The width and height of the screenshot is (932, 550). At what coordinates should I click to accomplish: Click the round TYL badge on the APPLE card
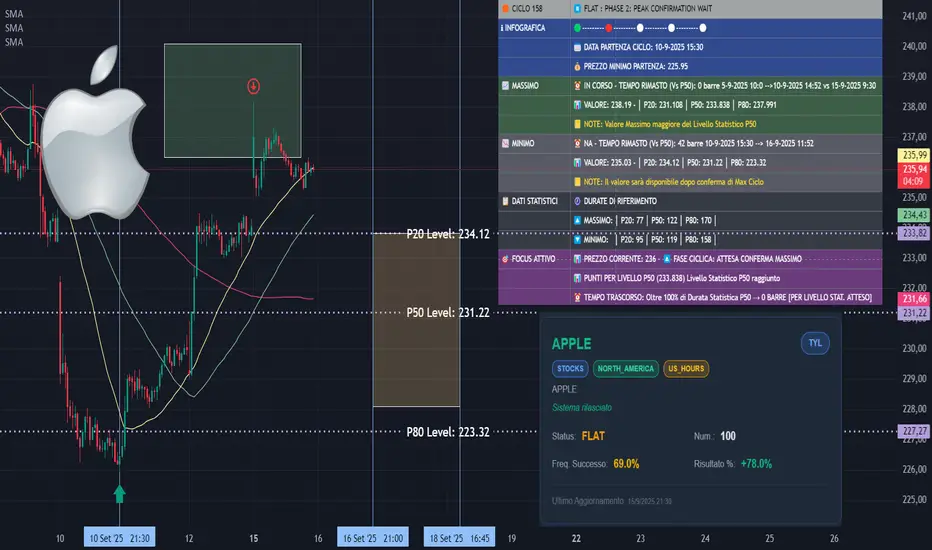pyautogui.click(x=815, y=343)
